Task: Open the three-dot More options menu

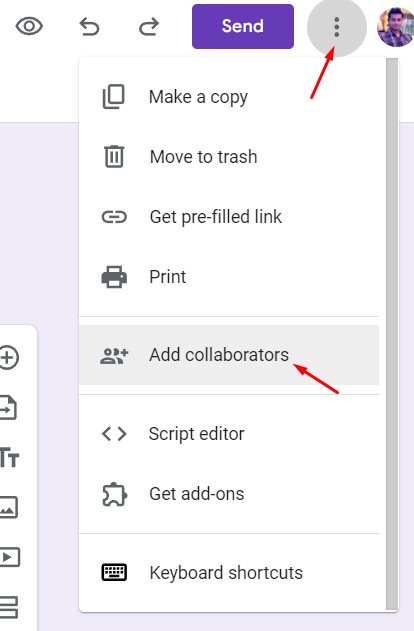Action: point(337,27)
